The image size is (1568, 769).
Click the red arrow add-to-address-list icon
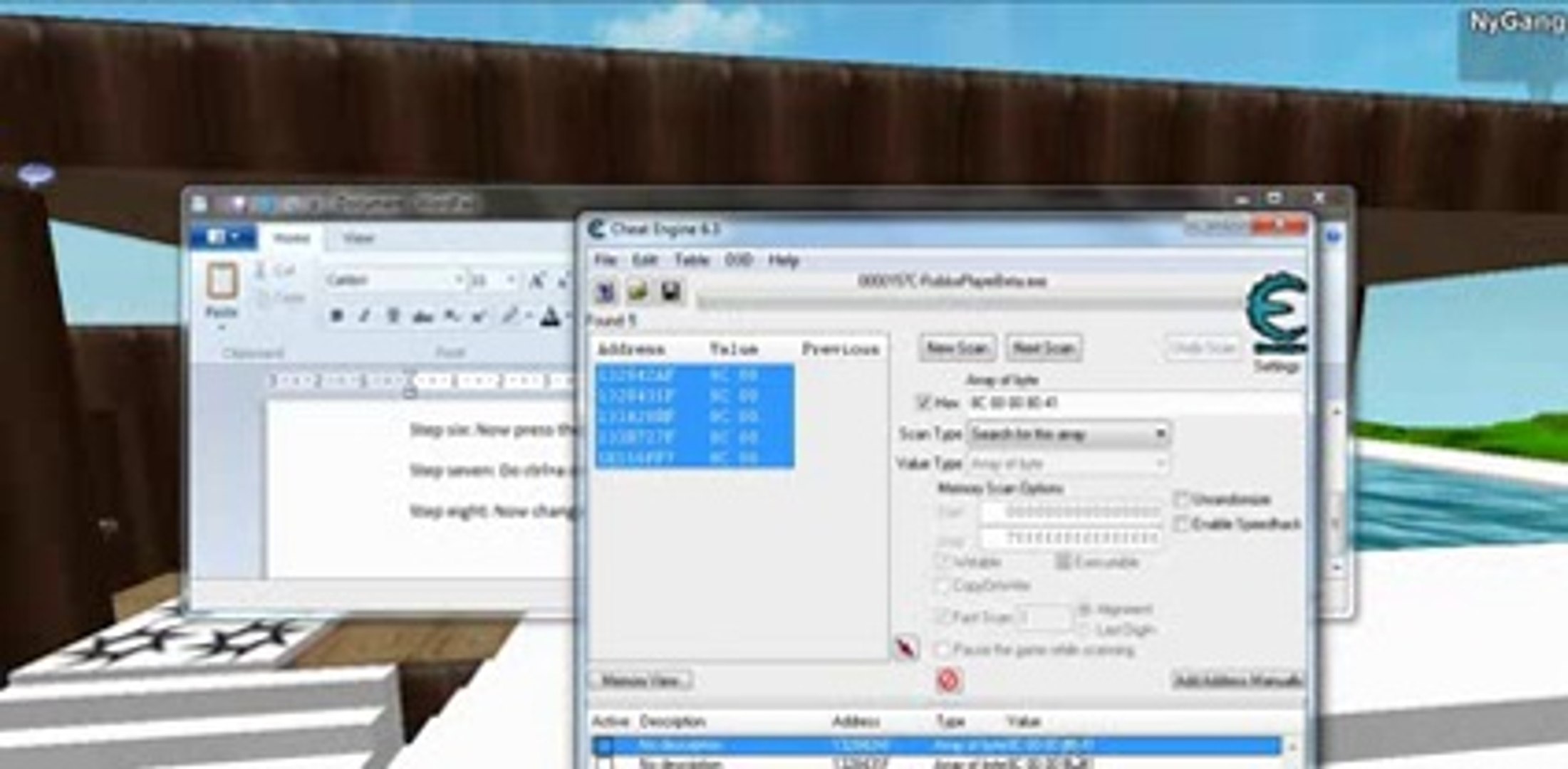pyautogui.click(x=905, y=648)
